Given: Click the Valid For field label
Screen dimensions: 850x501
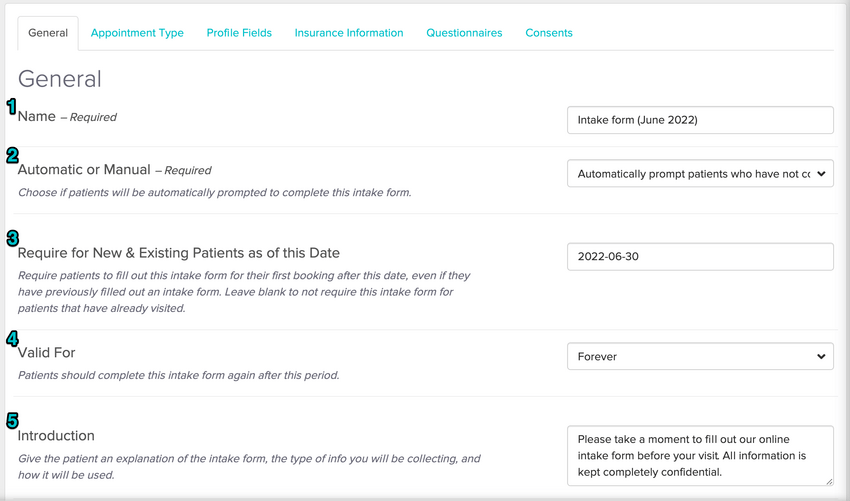Looking at the screenshot, I should [47, 353].
